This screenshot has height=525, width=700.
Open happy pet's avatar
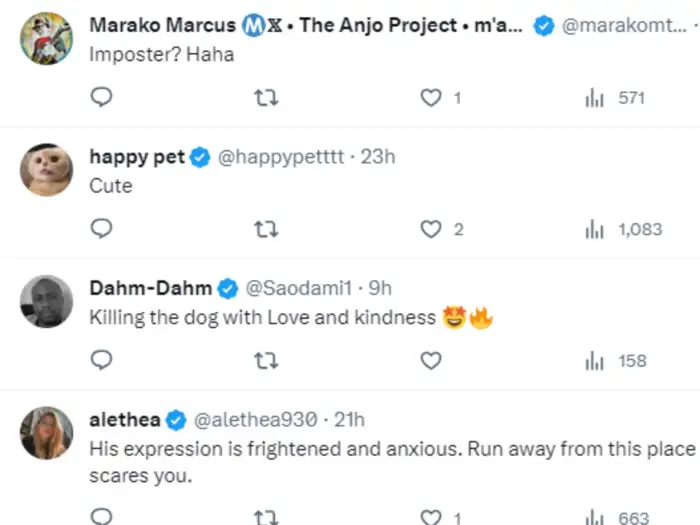(x=46, y=170)
